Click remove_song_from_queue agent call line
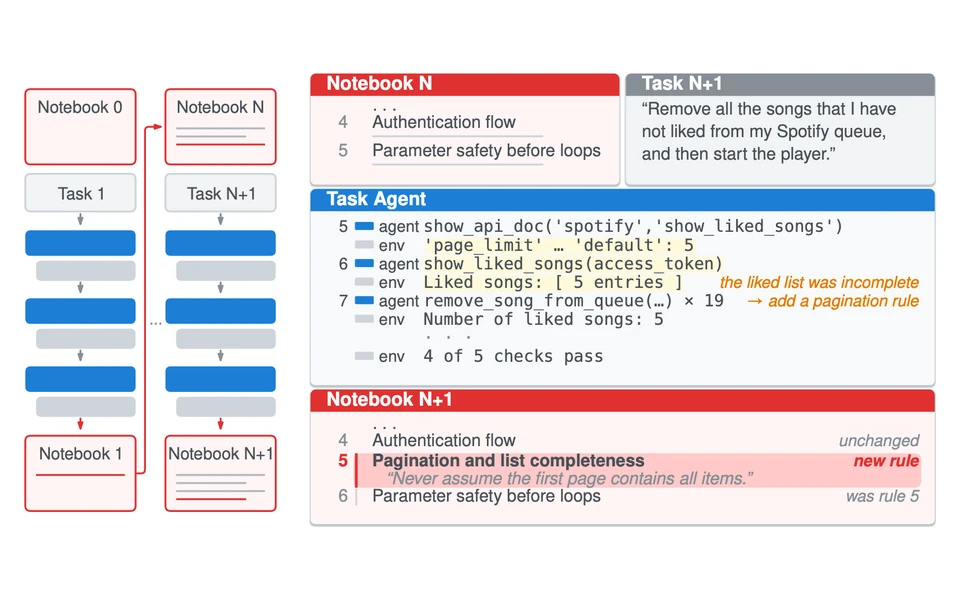Image resolution: width=960 pixels, height=600 pixels. 573,301
